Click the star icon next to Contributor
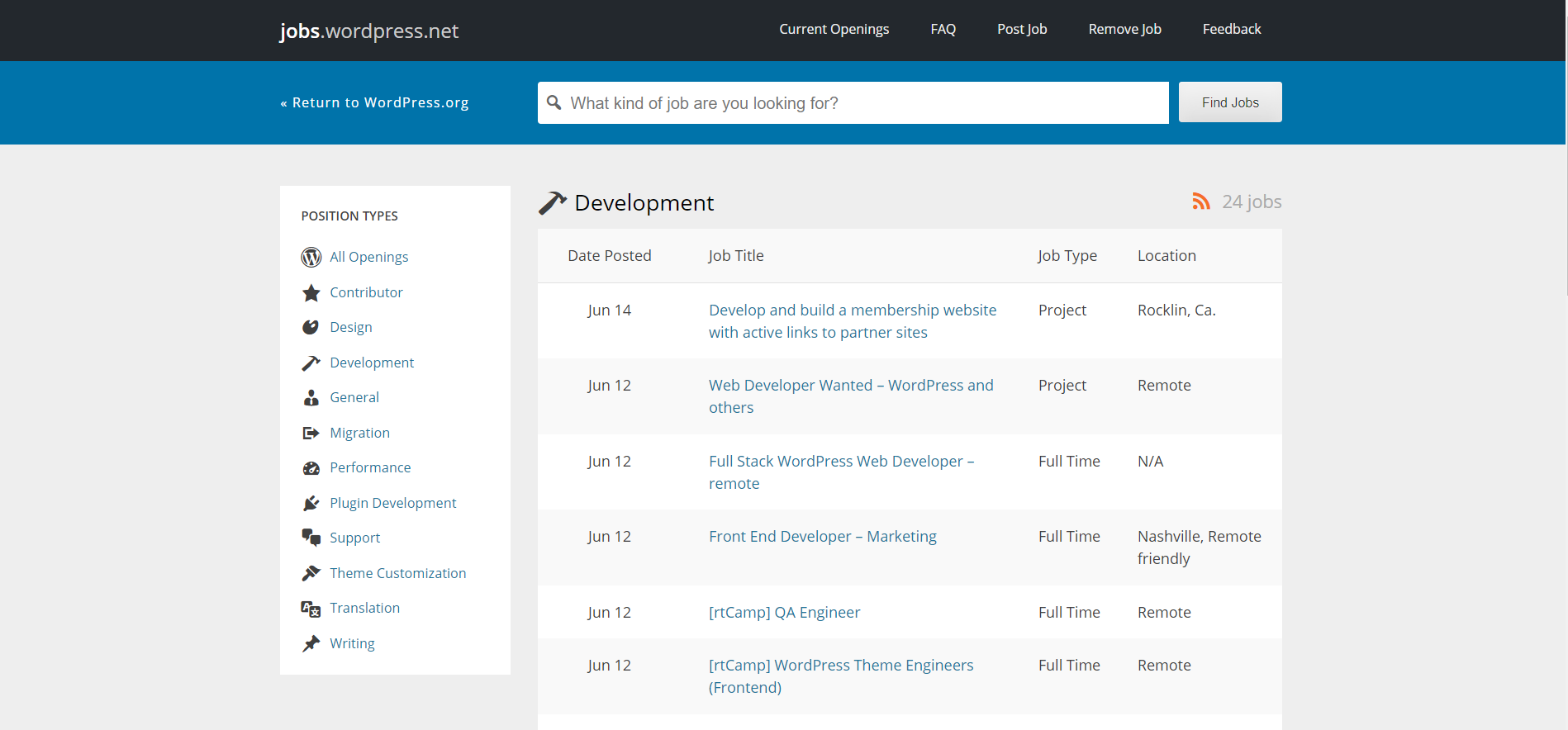Viewport: 1568px width, 730px height. pos(311,293)
